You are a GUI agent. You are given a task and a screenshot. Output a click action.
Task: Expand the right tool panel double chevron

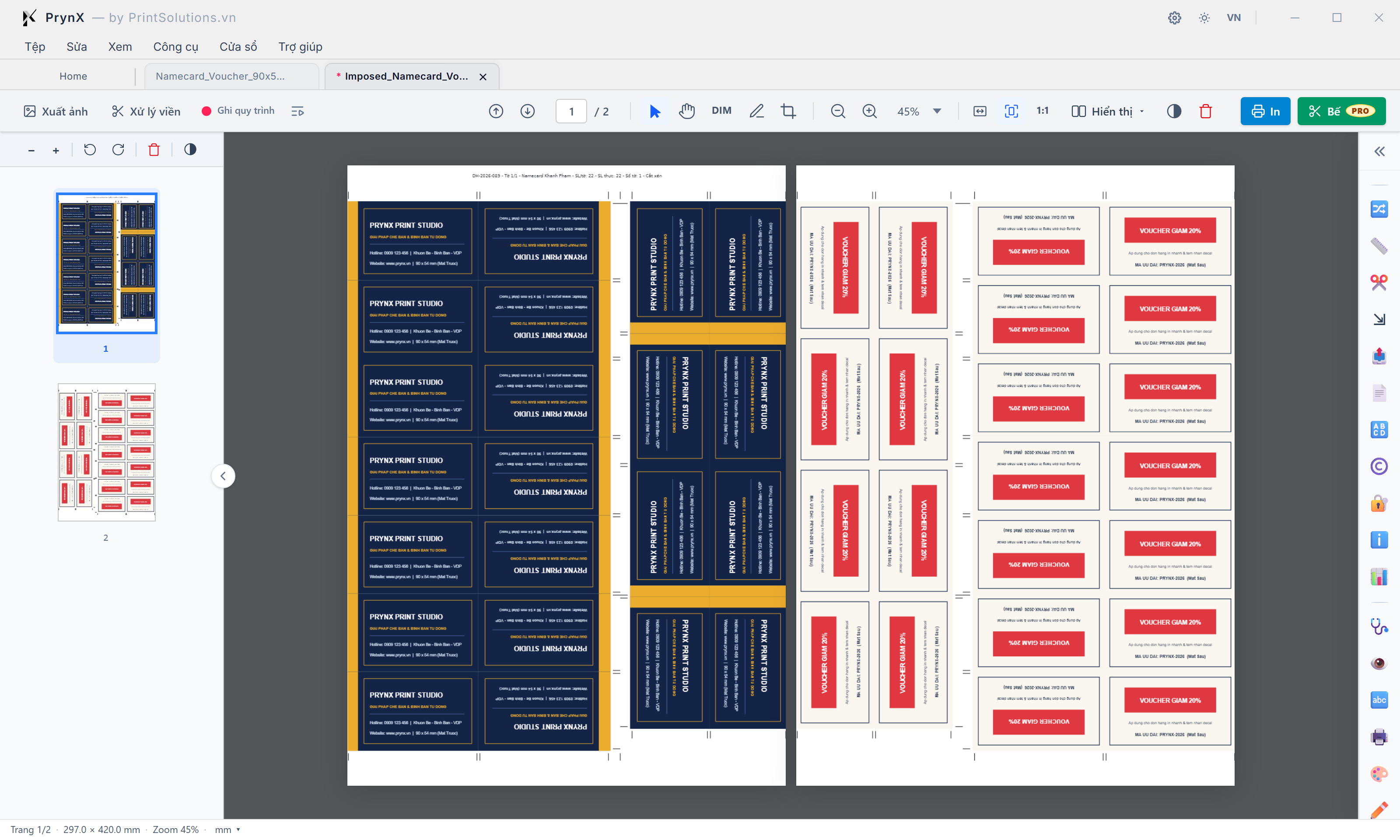coord(1379,151)
